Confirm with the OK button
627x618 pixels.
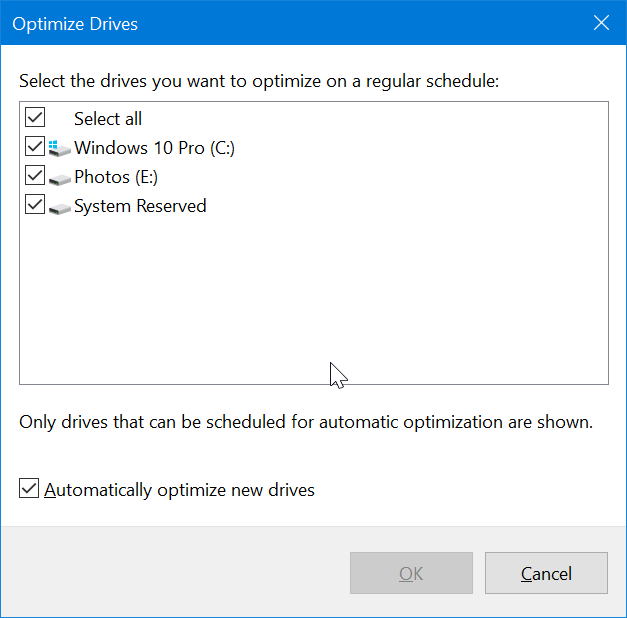(x=411, y=573)
